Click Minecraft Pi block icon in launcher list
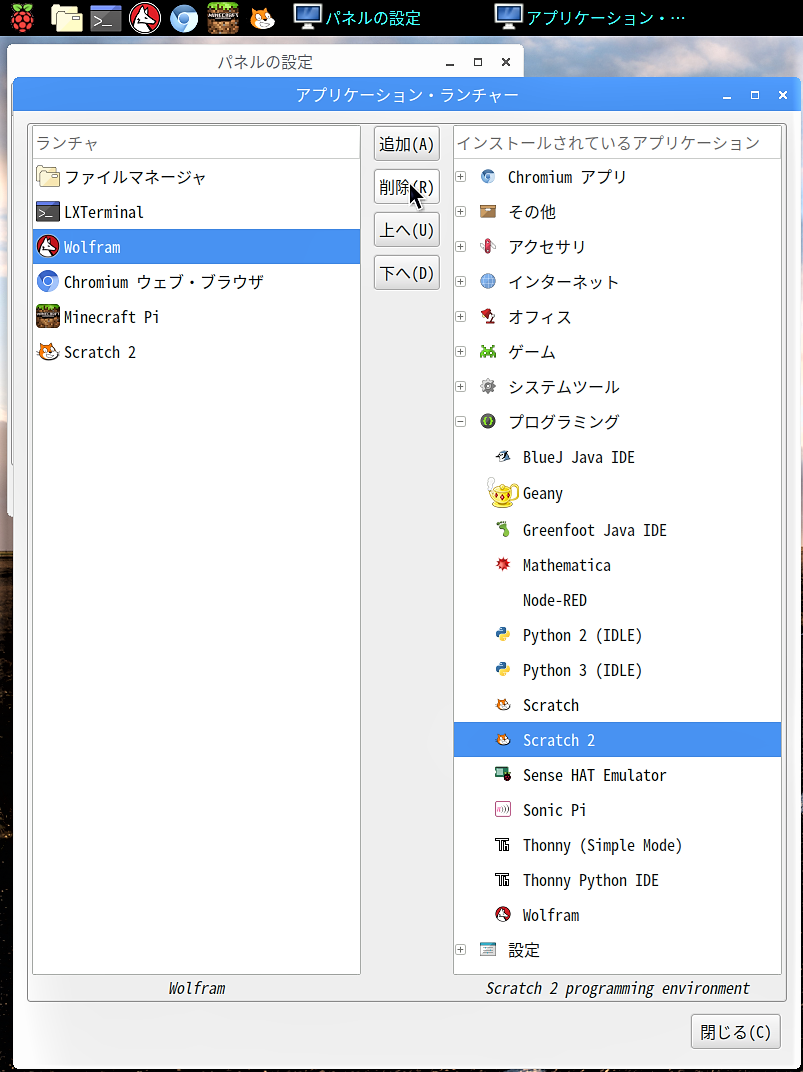The height and width of the screenshot is (1072, 803). (x=48, y=317)
